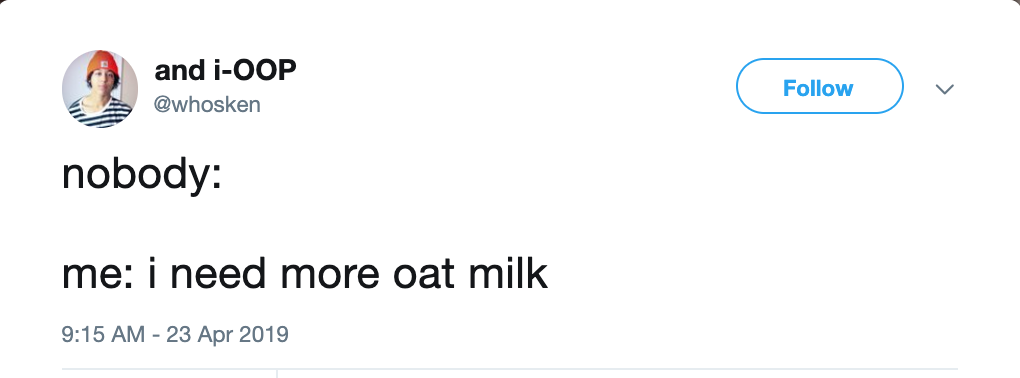This screenshot has height=378, width=1020.
Task: Click the Follow button
Action: click(820, 86)
